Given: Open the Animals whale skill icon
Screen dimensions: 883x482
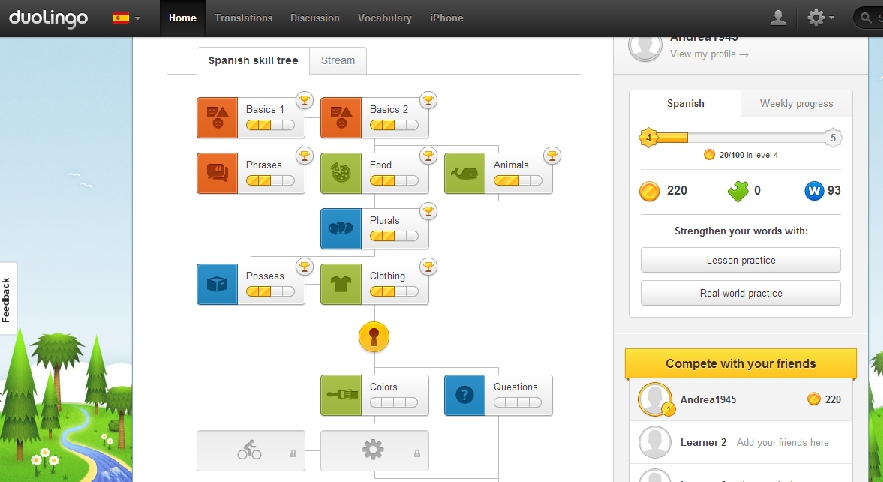Looking at the screenshot, I should click(464, 173).
